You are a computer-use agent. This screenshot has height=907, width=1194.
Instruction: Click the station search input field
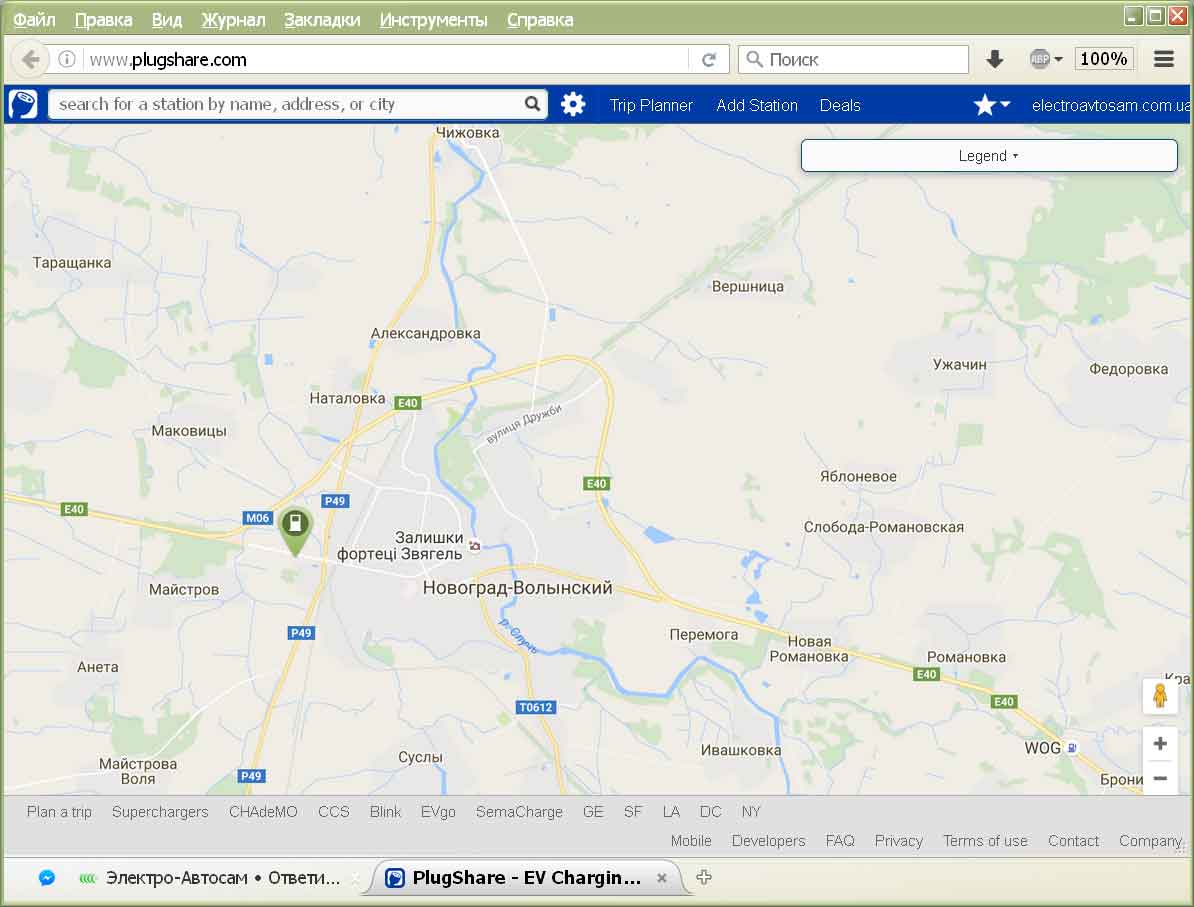[285, 104]
